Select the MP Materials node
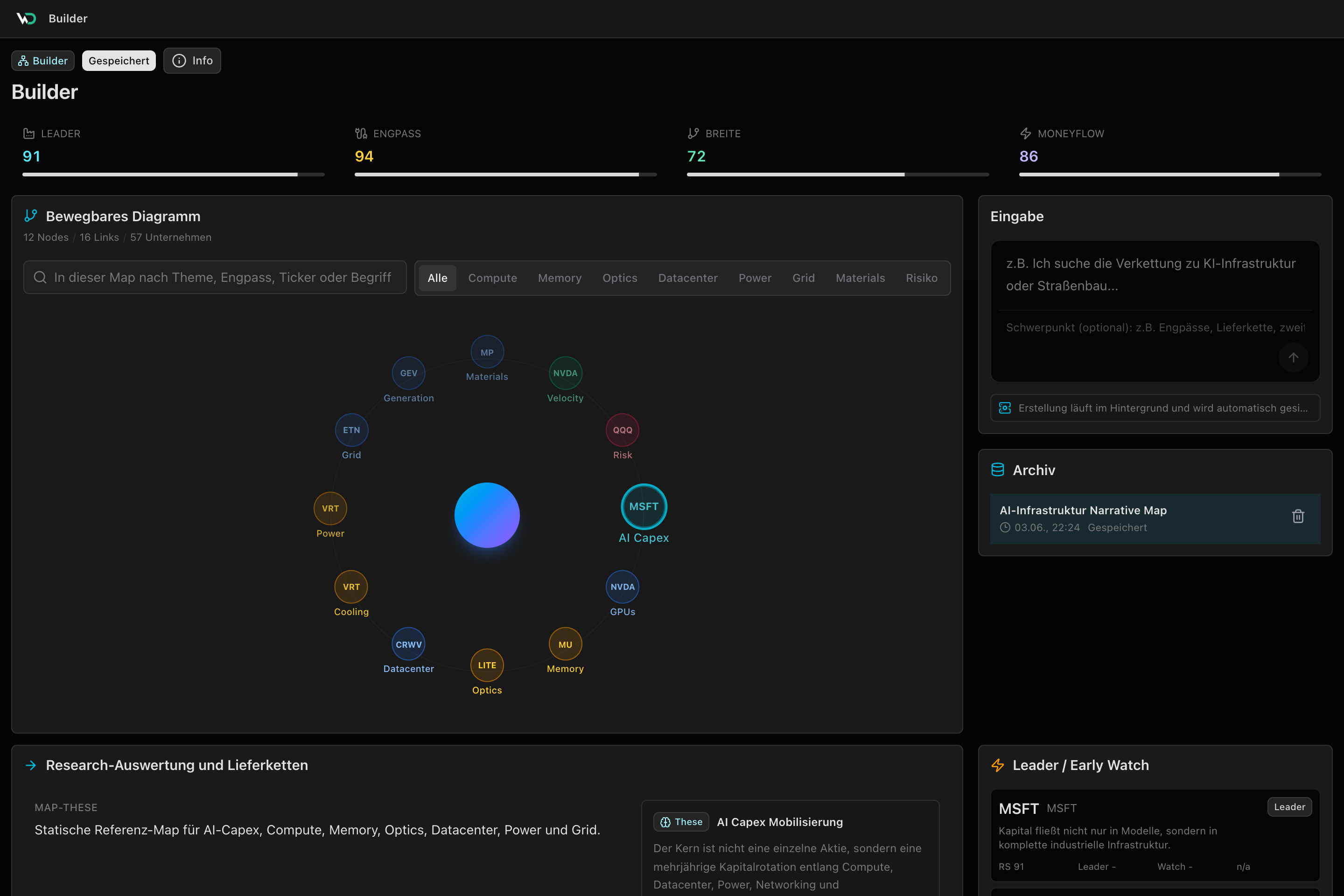1344x896 pixels. coord(487,352)
